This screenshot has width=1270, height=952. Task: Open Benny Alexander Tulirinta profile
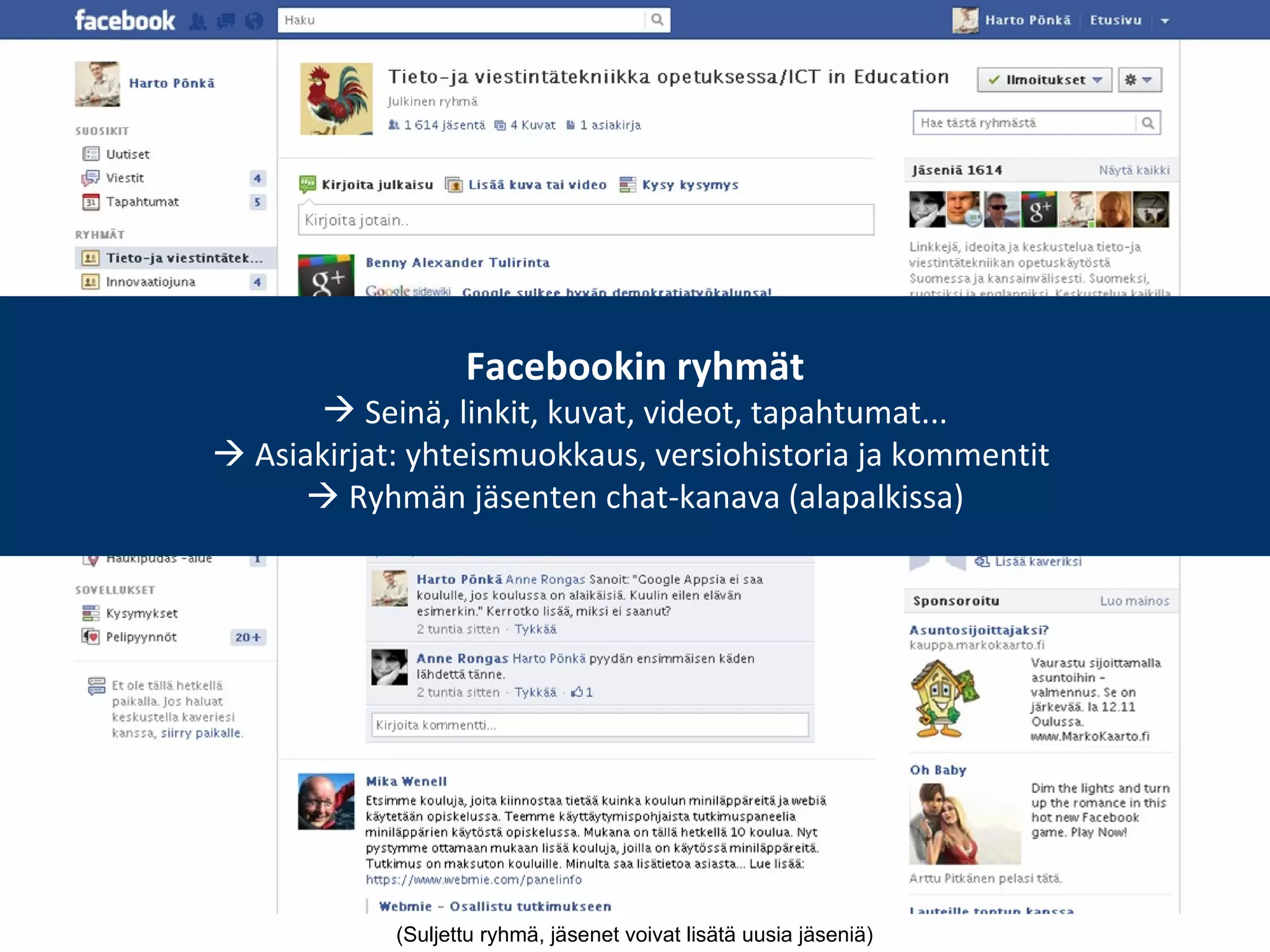(458, 263)
